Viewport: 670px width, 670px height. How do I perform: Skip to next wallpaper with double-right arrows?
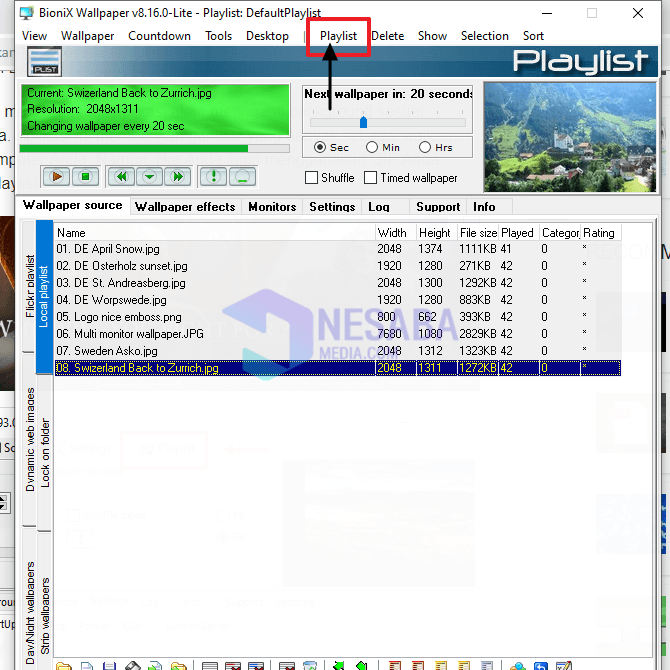tap(178, 176)
